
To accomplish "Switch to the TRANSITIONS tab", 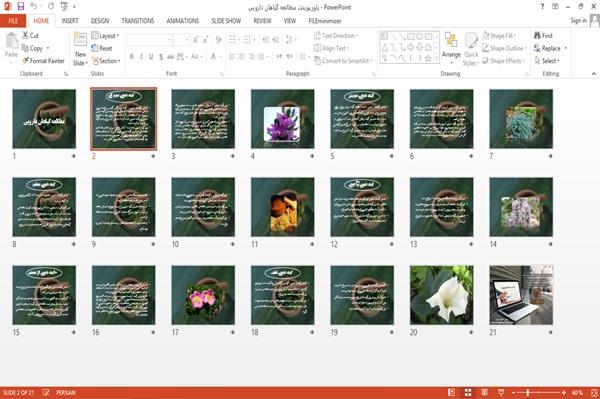I will point(138,21).
